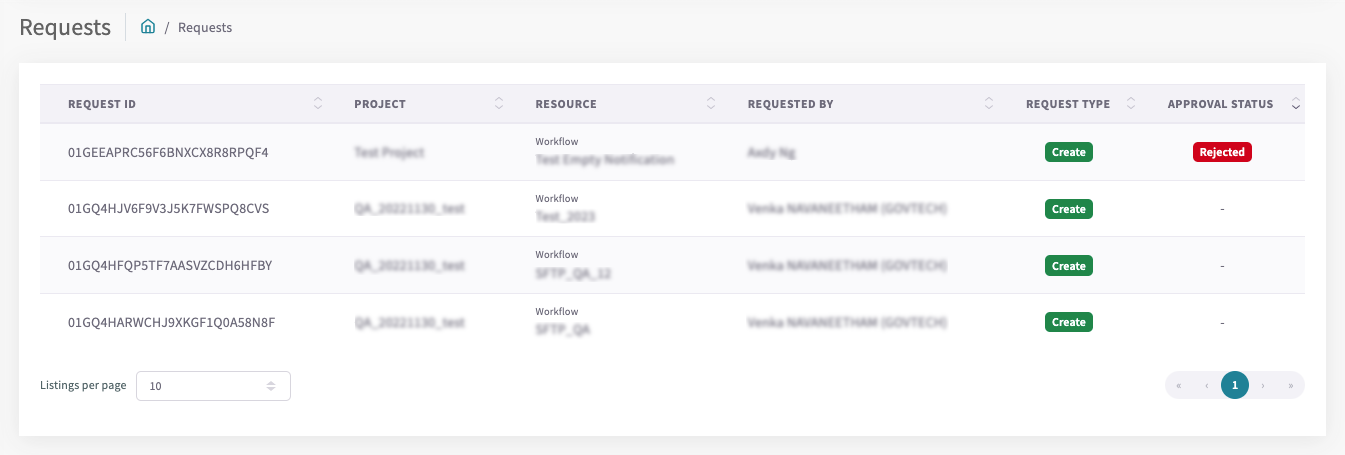Image resolution: width=1345 pixels, height=455 pixels.
Task: Sort table by Resource column
Action: tap(711, 104)
